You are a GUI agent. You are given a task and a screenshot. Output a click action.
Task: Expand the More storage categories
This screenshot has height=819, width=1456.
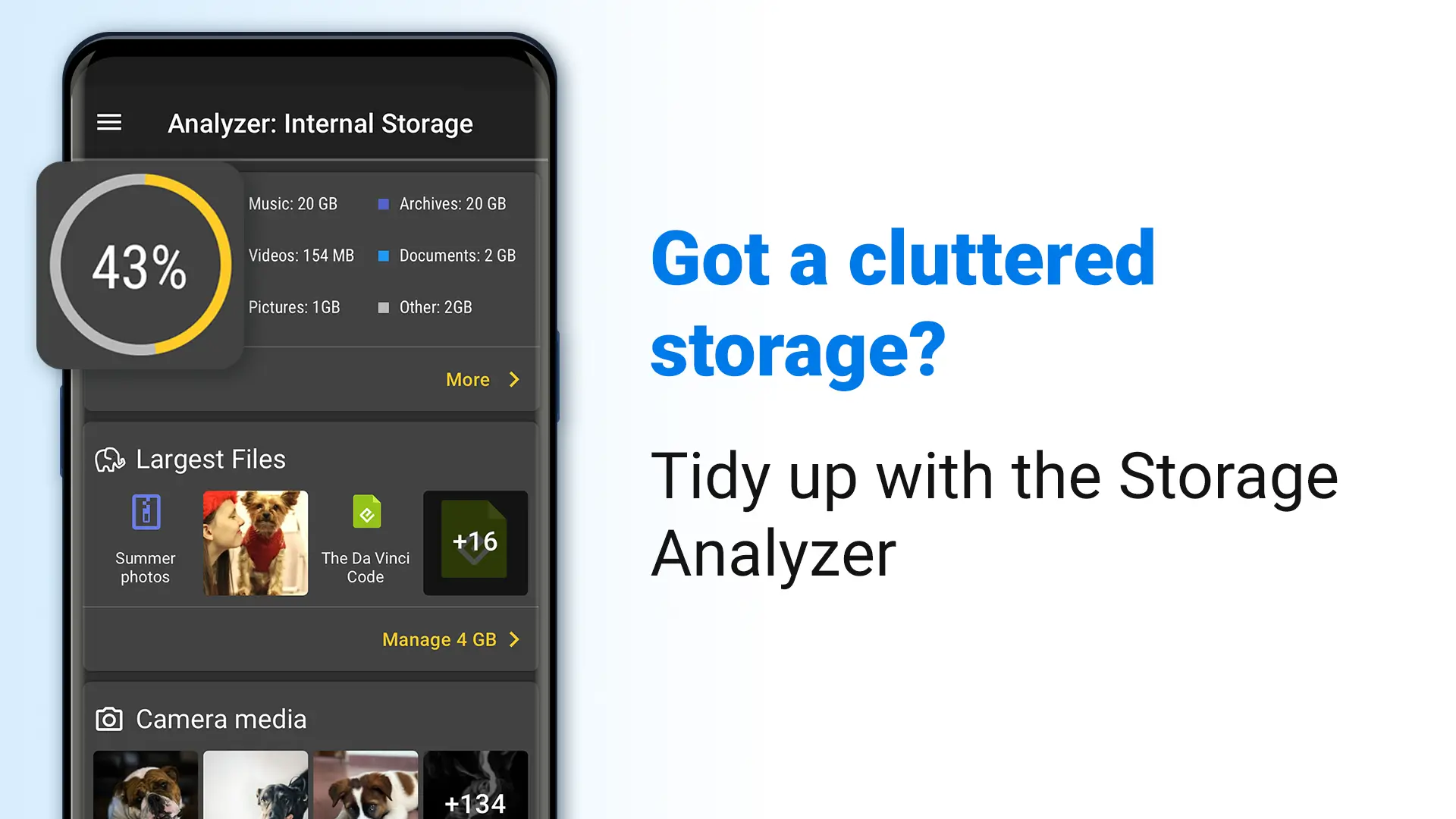click(x=484, y=379)
